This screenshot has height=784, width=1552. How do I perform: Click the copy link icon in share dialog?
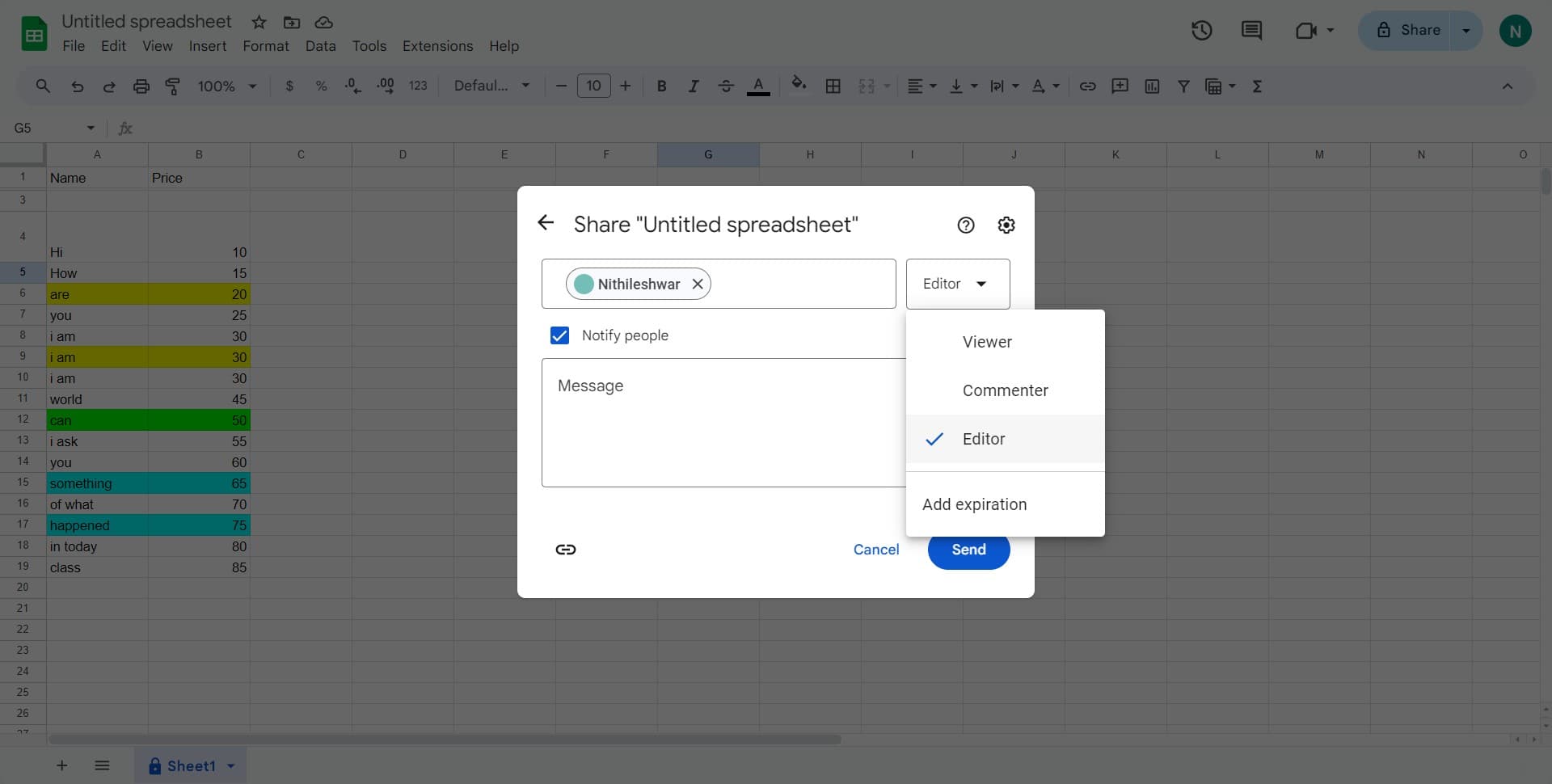tap(565, 550)
